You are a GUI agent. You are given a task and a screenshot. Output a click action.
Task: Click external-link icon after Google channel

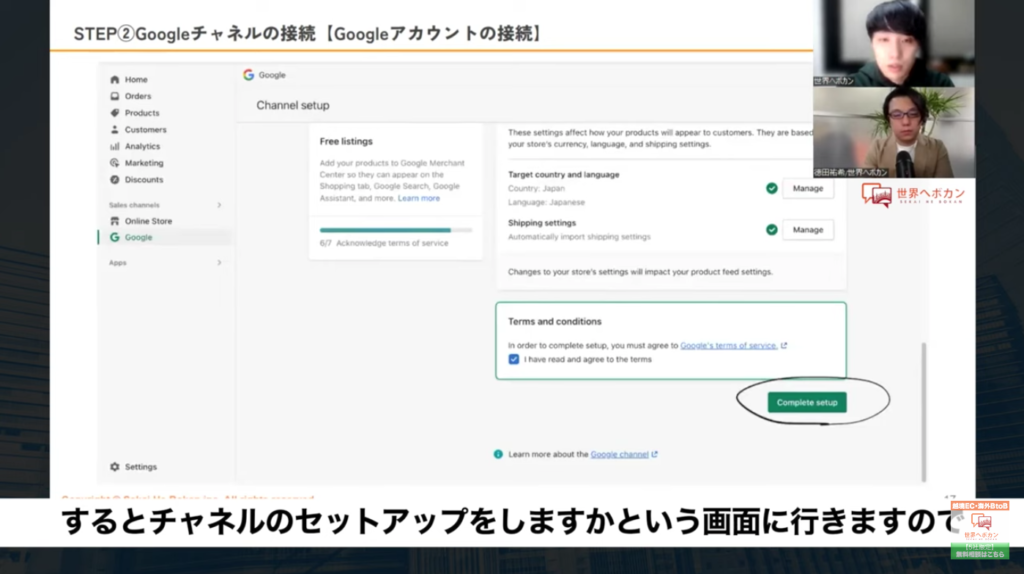(x=655, y=454)
